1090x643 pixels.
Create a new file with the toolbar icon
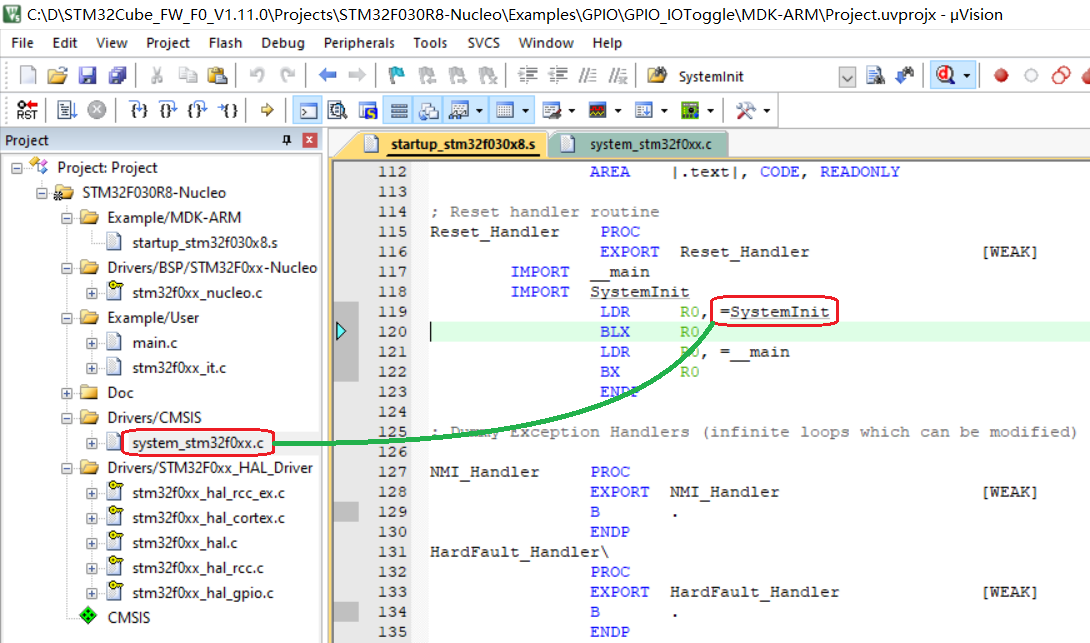tap(28, 75)
